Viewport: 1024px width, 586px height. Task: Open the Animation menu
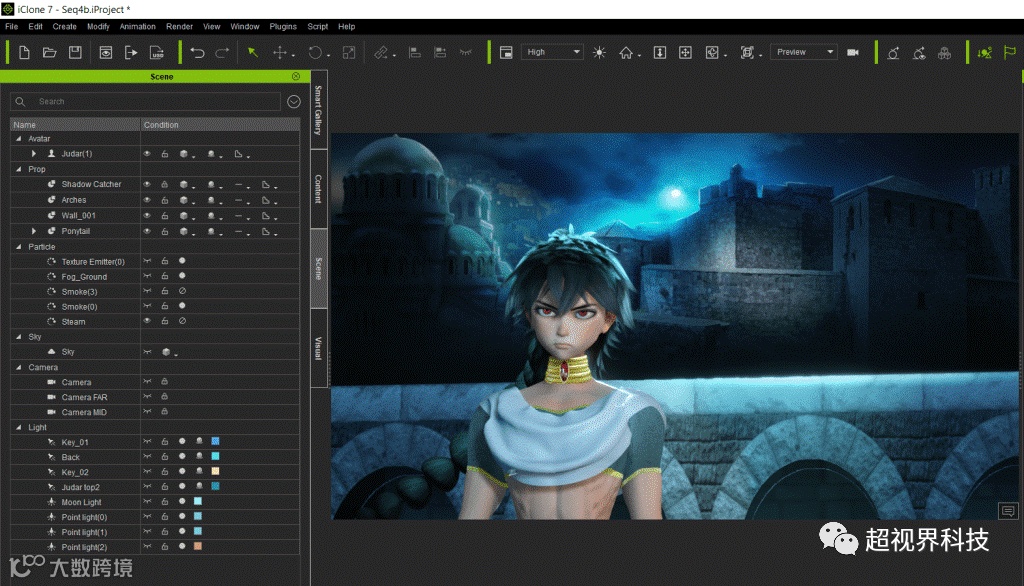click(x=137, y=27)
